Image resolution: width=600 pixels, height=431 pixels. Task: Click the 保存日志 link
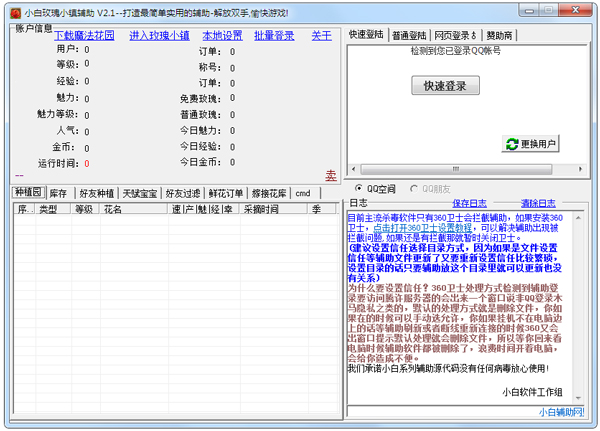[x=470, y=203]
